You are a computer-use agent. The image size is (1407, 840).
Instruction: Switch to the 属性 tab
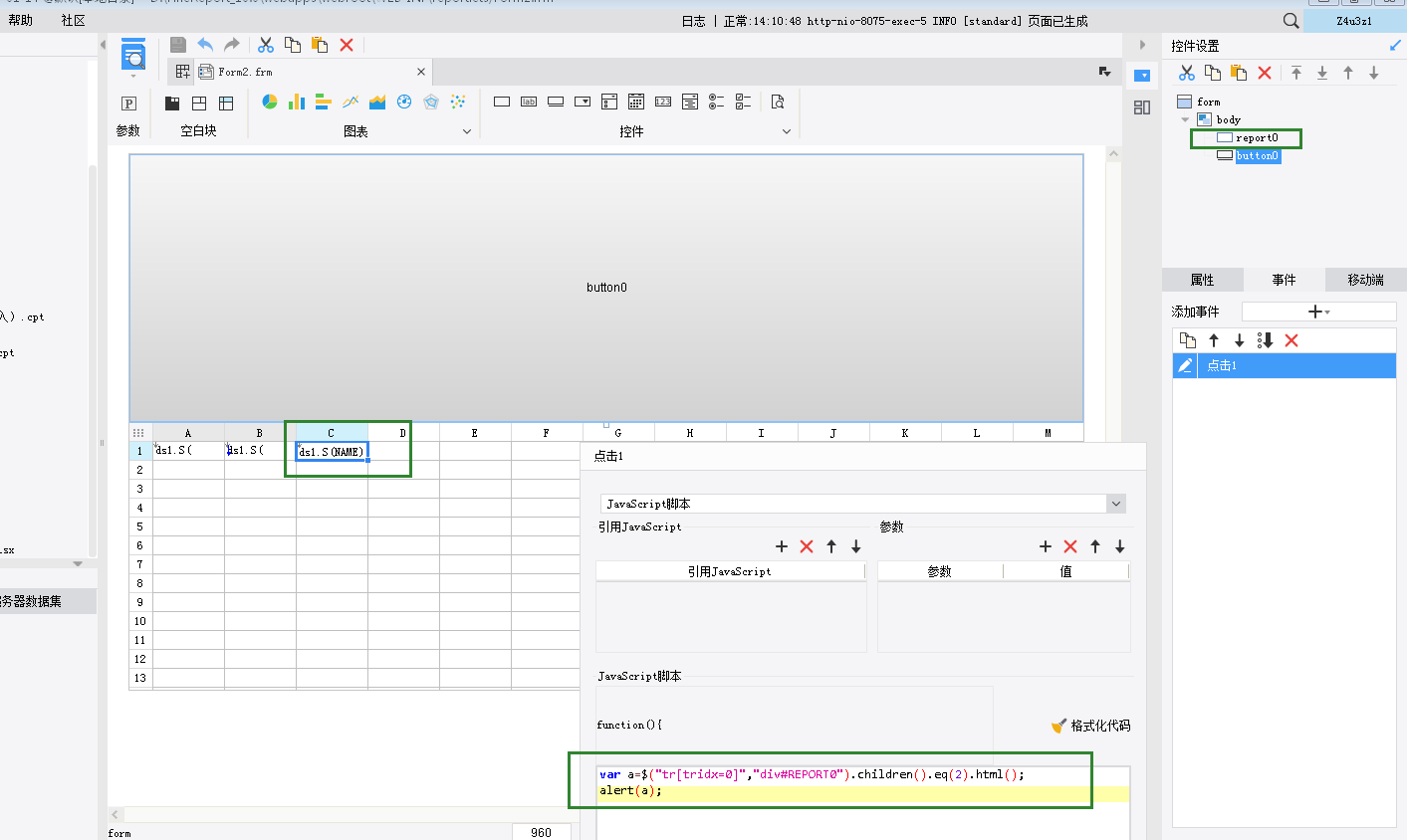click(x=1203, y=280)
